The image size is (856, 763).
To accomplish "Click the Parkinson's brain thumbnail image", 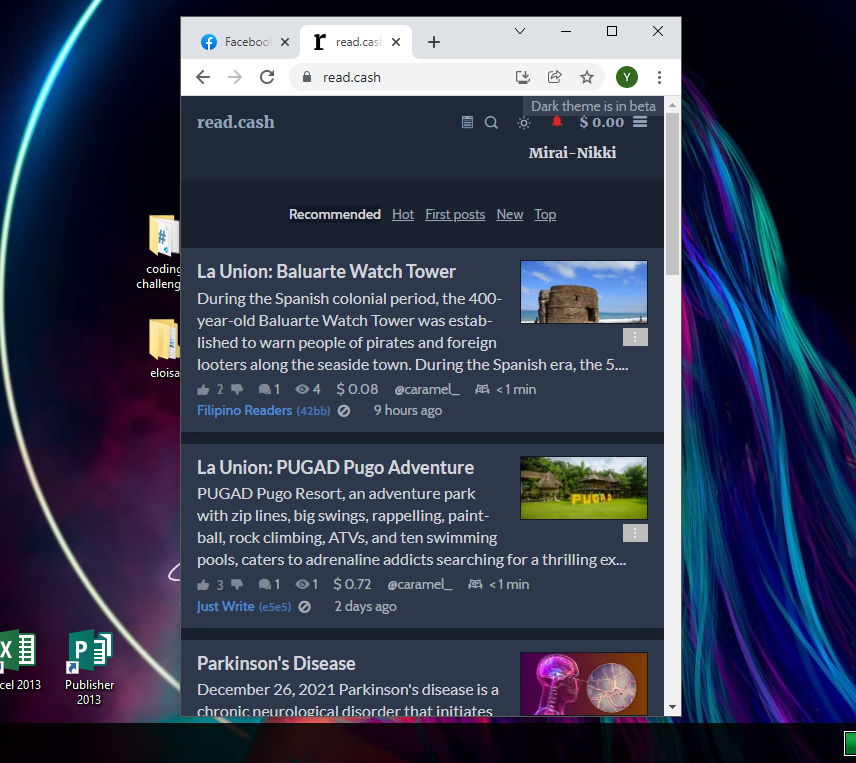I will click(584, 684).
